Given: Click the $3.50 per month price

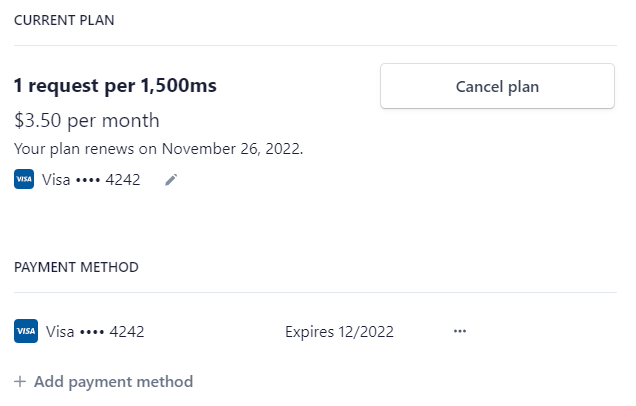Looking at the screenshot, I should point(87,120).
